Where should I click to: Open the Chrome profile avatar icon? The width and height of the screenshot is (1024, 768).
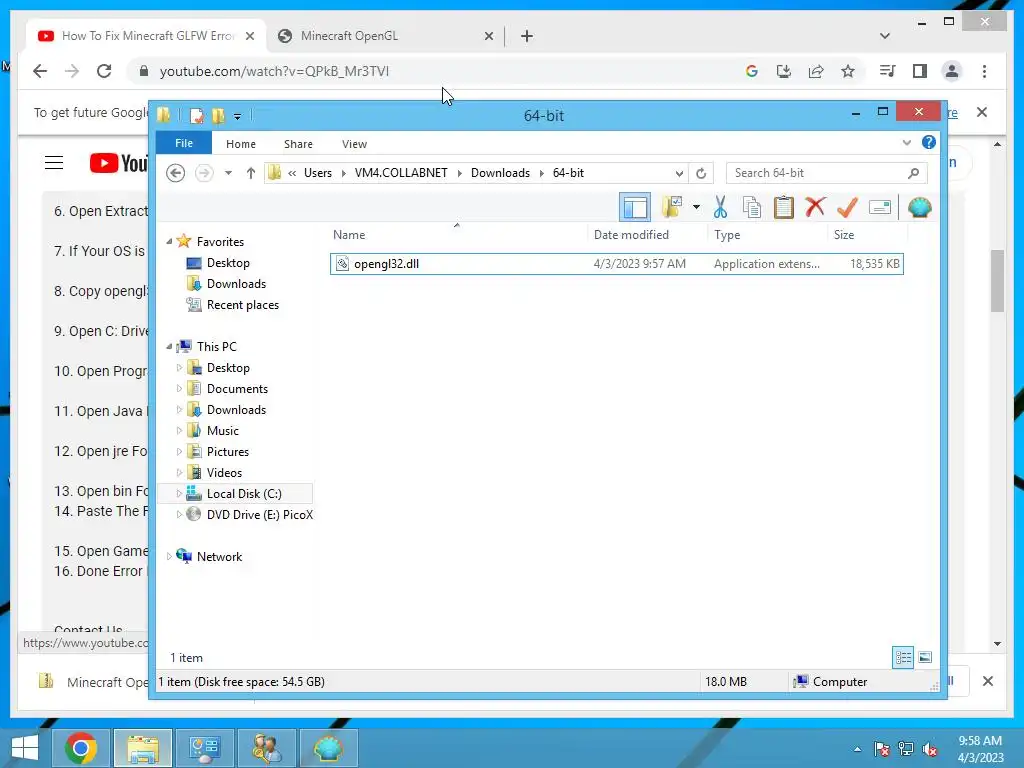(x=952, y=71)
